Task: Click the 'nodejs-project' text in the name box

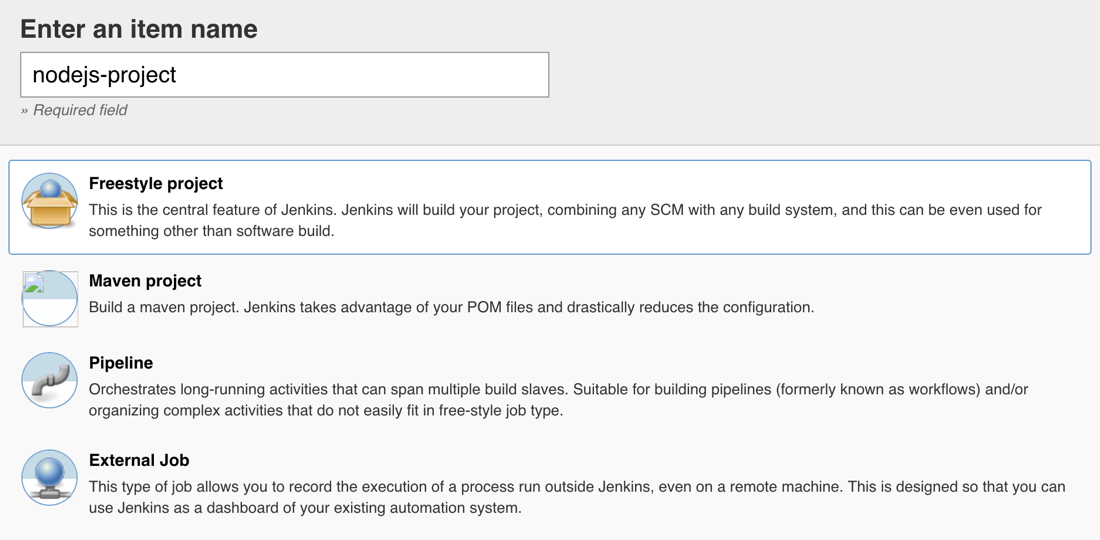Action: click(104, 75)
